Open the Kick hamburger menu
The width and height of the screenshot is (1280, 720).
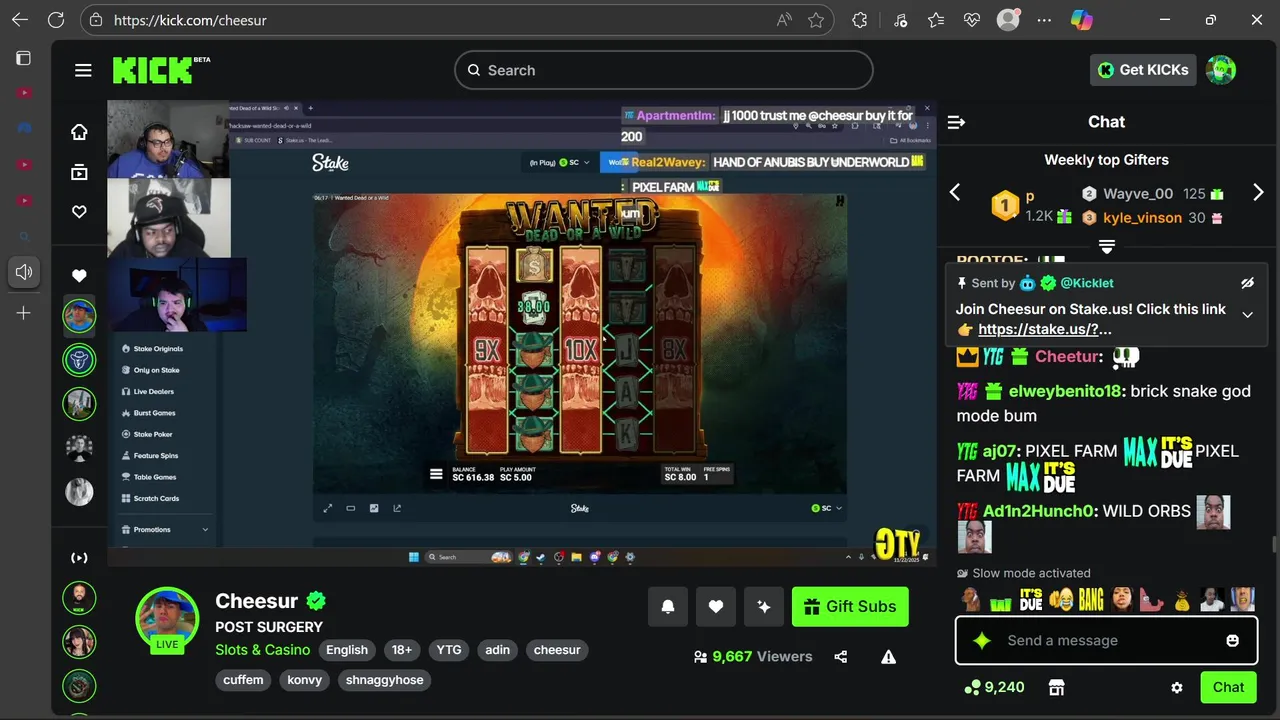[x=83, y=70]
